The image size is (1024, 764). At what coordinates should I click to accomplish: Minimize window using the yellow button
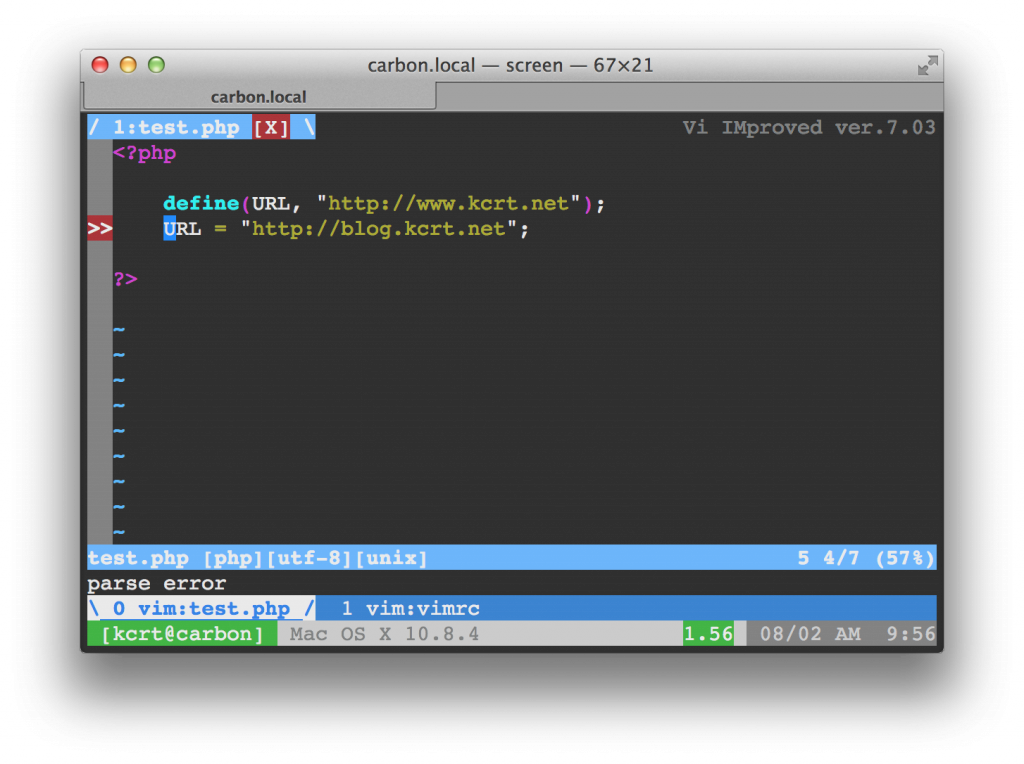click(128, 65)
